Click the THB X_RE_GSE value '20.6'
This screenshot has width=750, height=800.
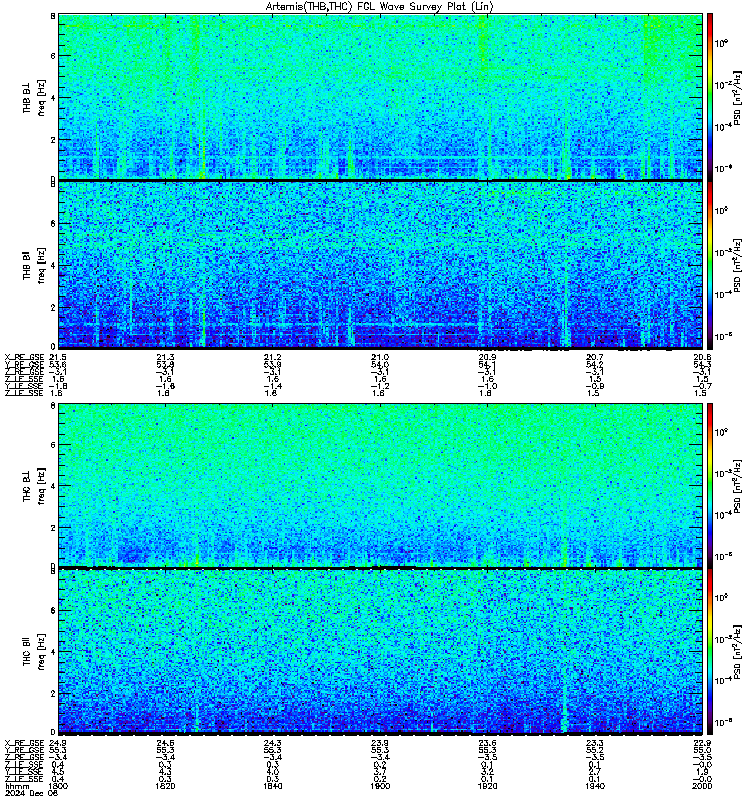coord(703,357)
